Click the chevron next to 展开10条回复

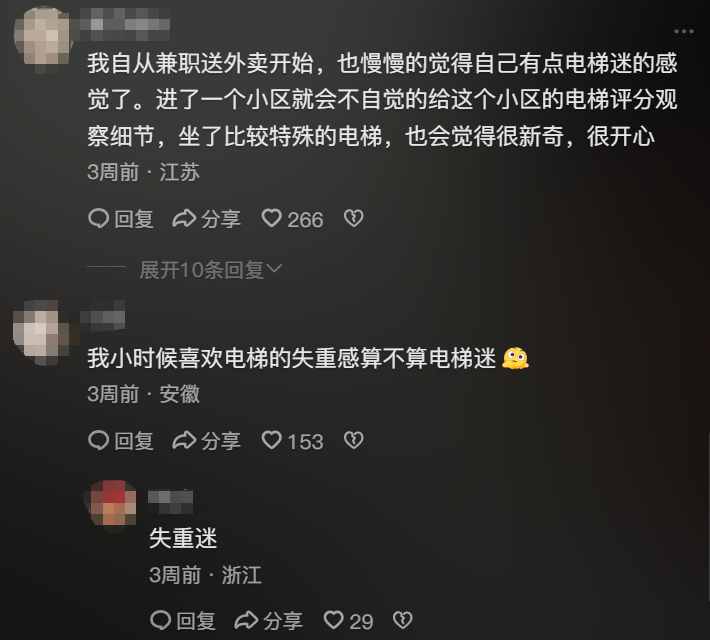[x=274, y=269]
